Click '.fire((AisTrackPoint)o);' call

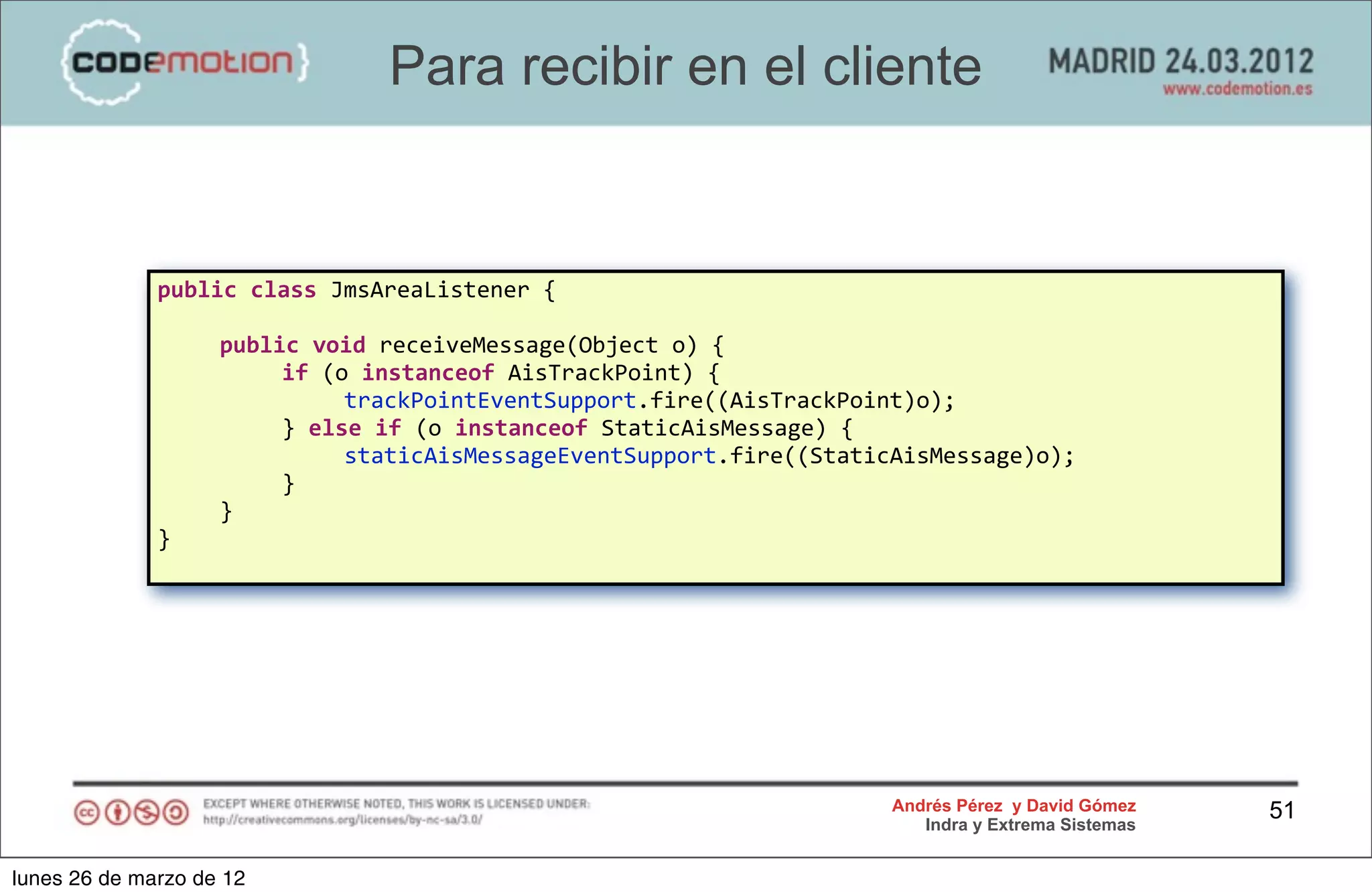pyautogui.click(x=796, y=401)
